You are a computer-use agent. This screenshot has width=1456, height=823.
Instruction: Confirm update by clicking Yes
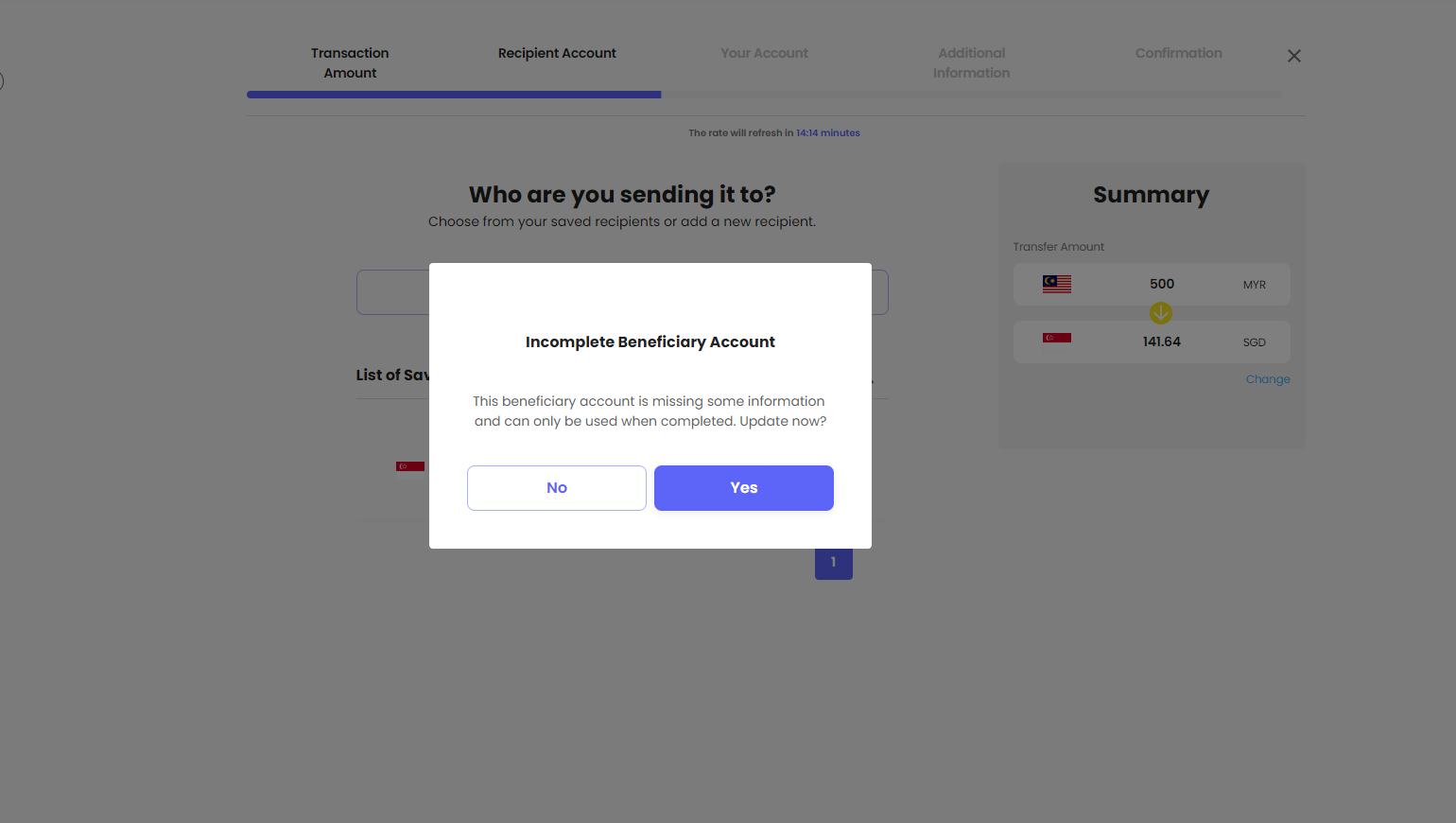[x=743, y=488]
